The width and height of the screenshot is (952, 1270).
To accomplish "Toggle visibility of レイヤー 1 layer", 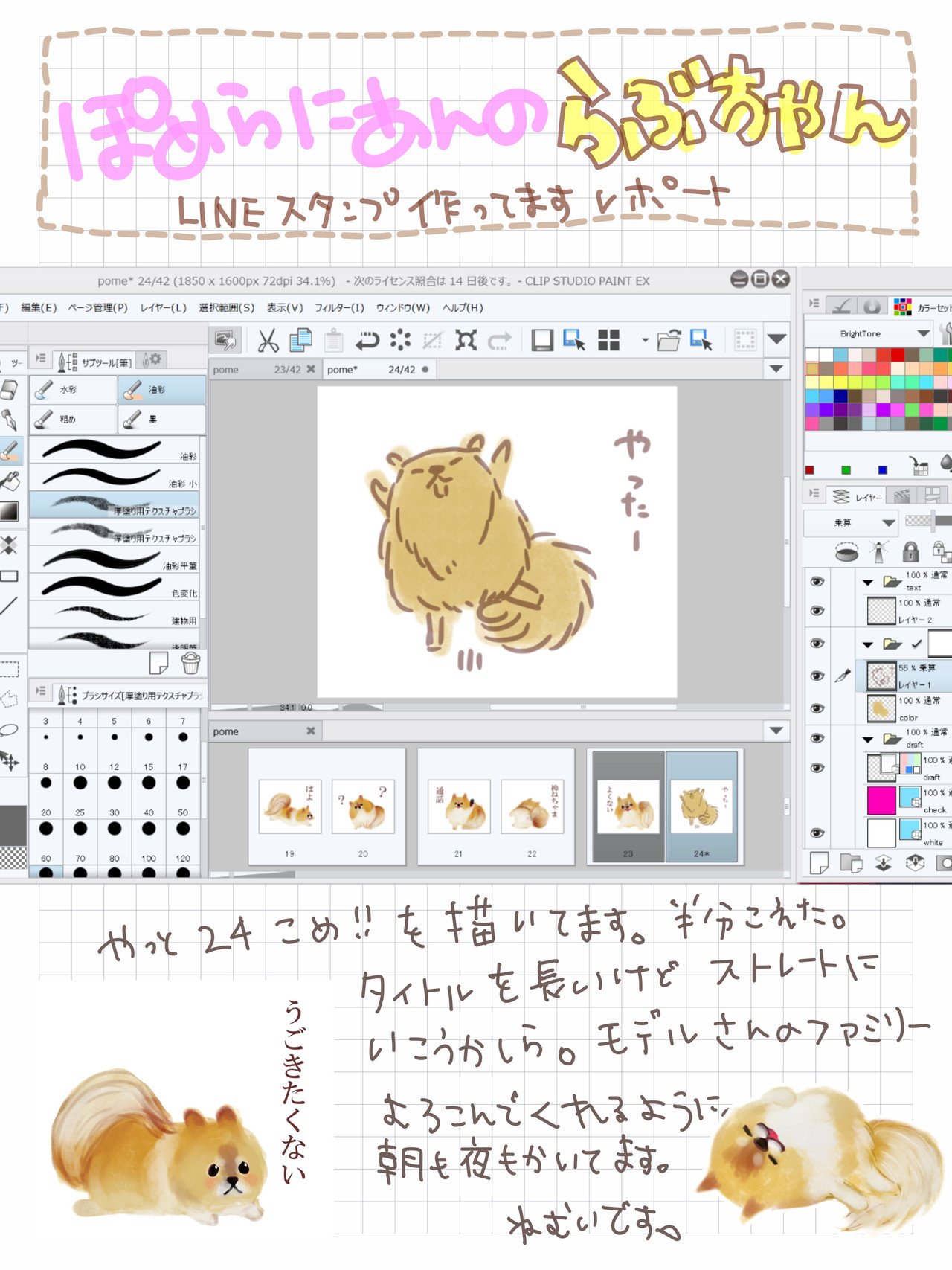I will tap(817, 676).
